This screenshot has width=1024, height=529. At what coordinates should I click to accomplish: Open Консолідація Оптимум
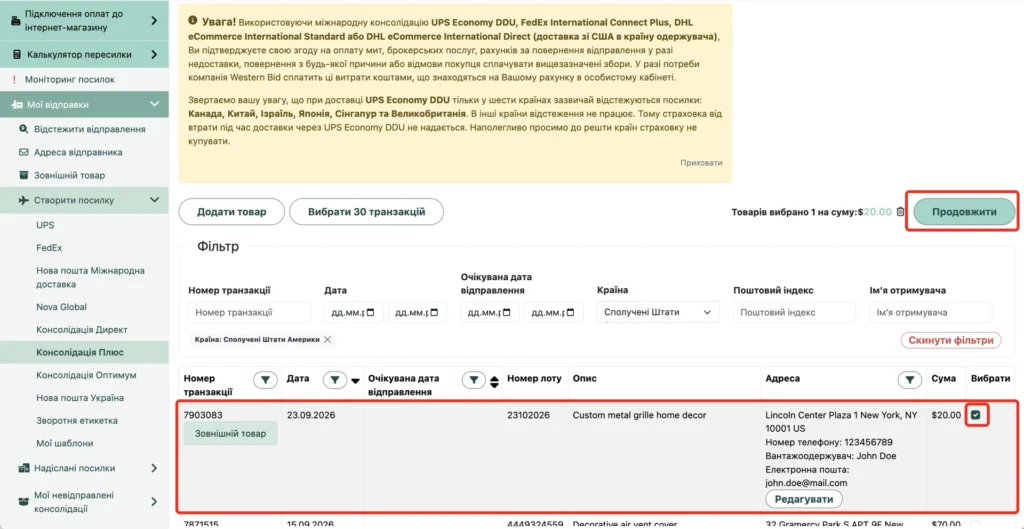coord(86,376)
